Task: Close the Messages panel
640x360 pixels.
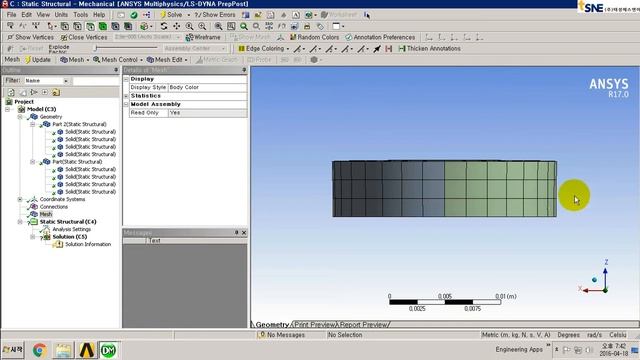Action: pyautogui.click(x=244, y=232)
